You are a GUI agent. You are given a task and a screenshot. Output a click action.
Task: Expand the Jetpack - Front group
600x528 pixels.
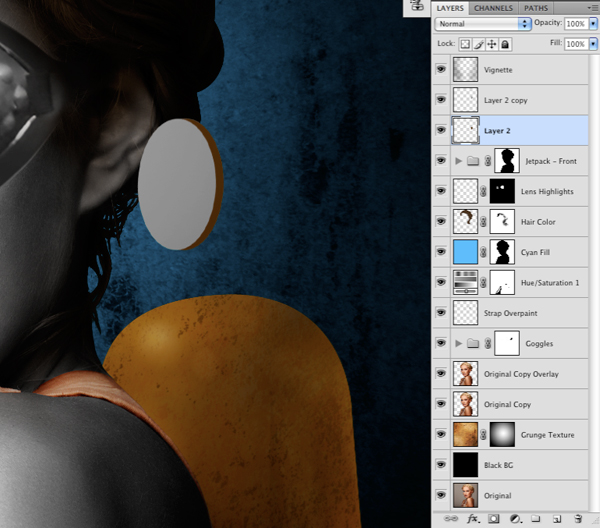click(458, 161)
